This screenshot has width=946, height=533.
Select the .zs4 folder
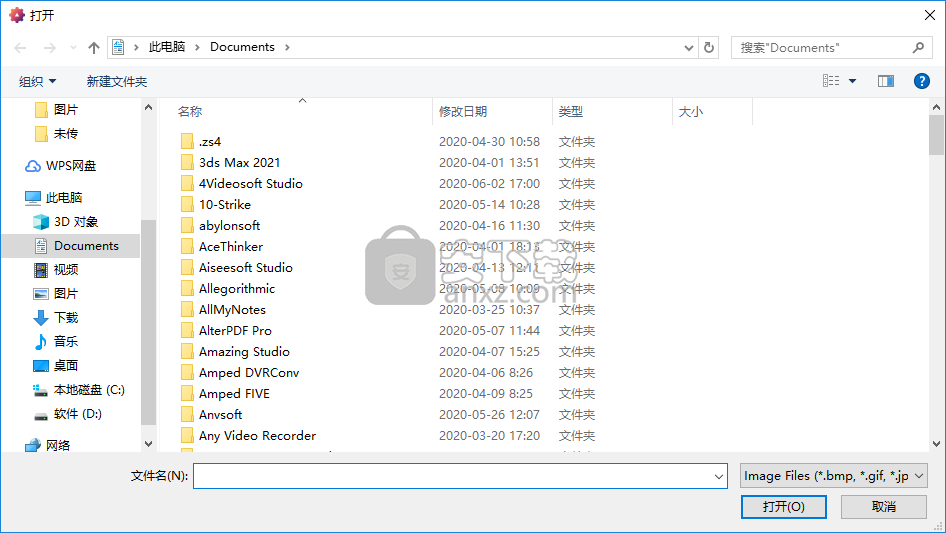coord(202,142)
